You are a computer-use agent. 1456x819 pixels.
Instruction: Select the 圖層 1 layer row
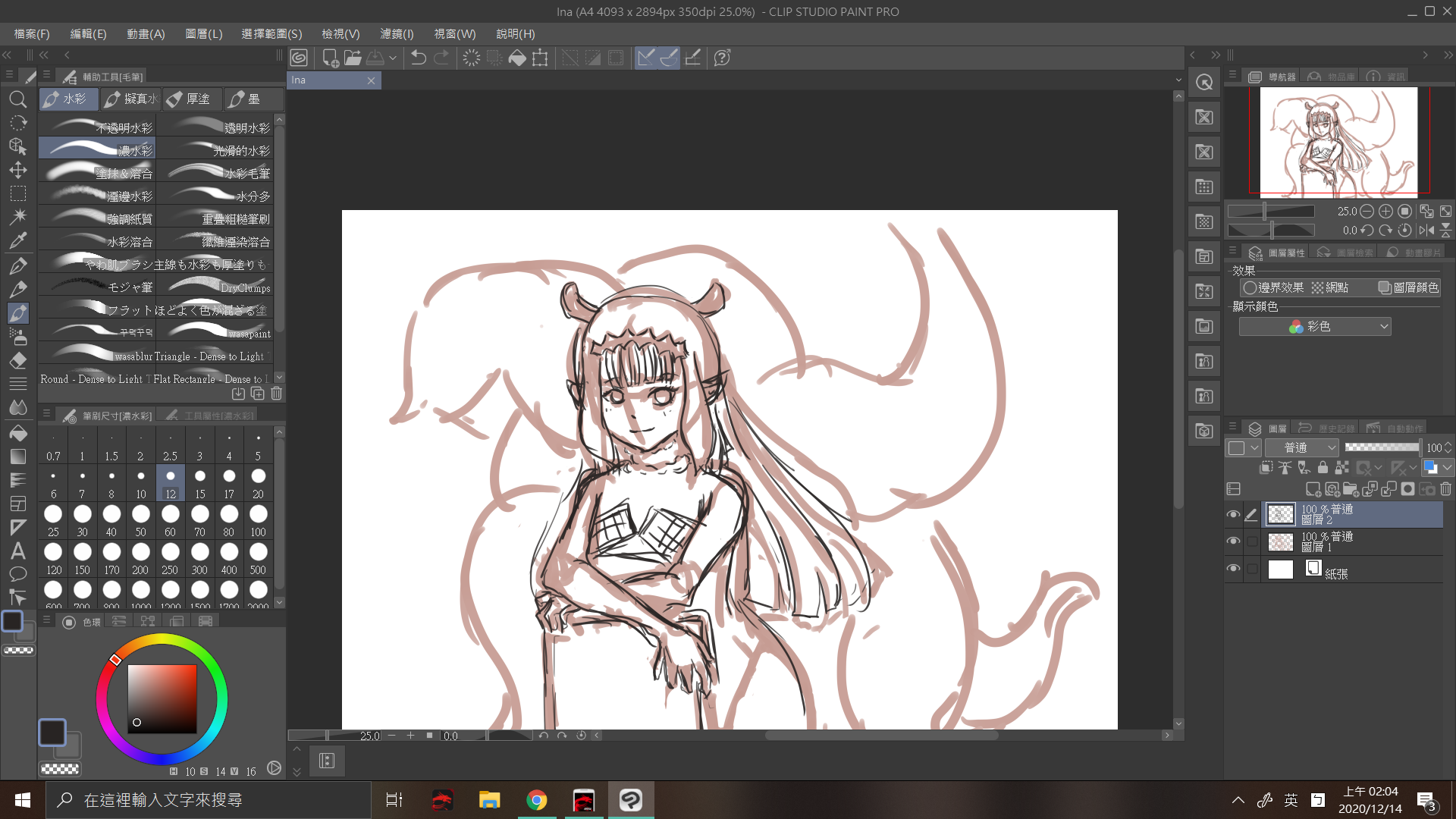(x=1352, y=541)
